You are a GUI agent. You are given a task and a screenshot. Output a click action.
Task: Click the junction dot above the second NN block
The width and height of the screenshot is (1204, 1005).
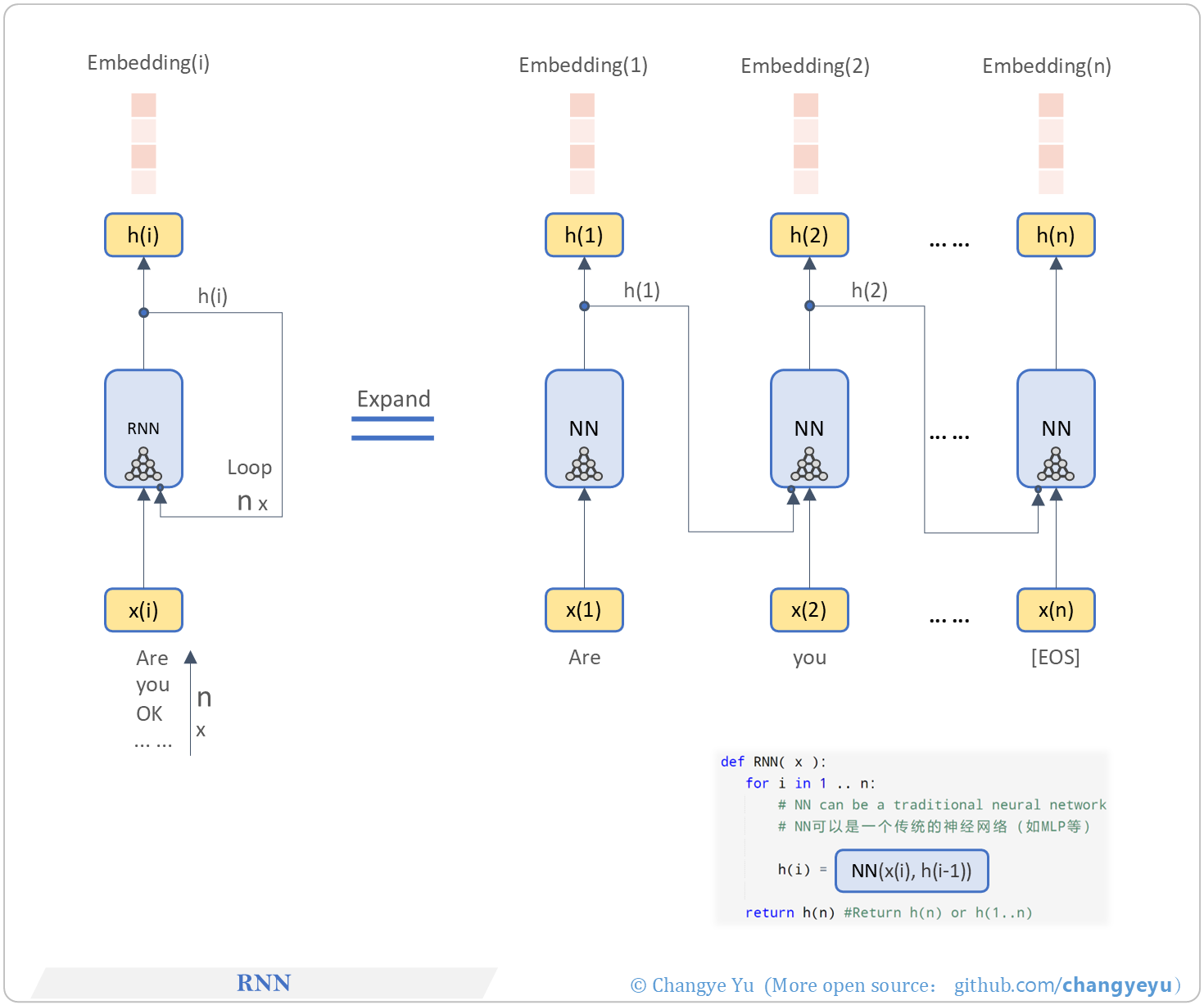[809, 306]
